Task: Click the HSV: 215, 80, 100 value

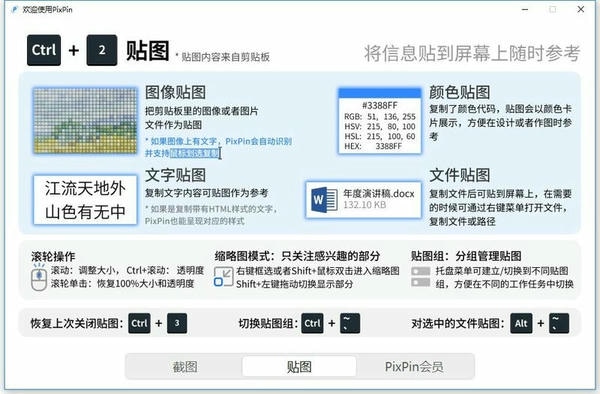Action: click(380, 126)
